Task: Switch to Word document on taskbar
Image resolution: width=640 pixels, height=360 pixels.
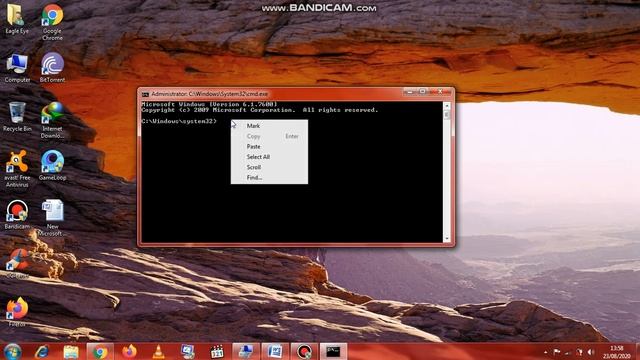Action: 275,351
